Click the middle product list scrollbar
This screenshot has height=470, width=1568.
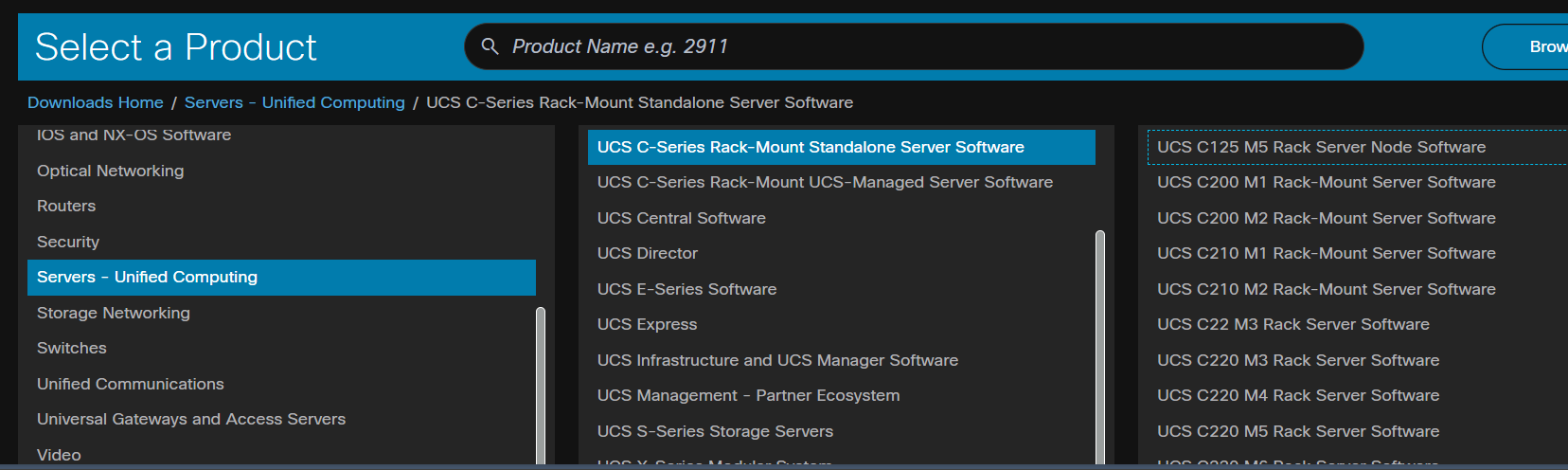(1100, 348)
